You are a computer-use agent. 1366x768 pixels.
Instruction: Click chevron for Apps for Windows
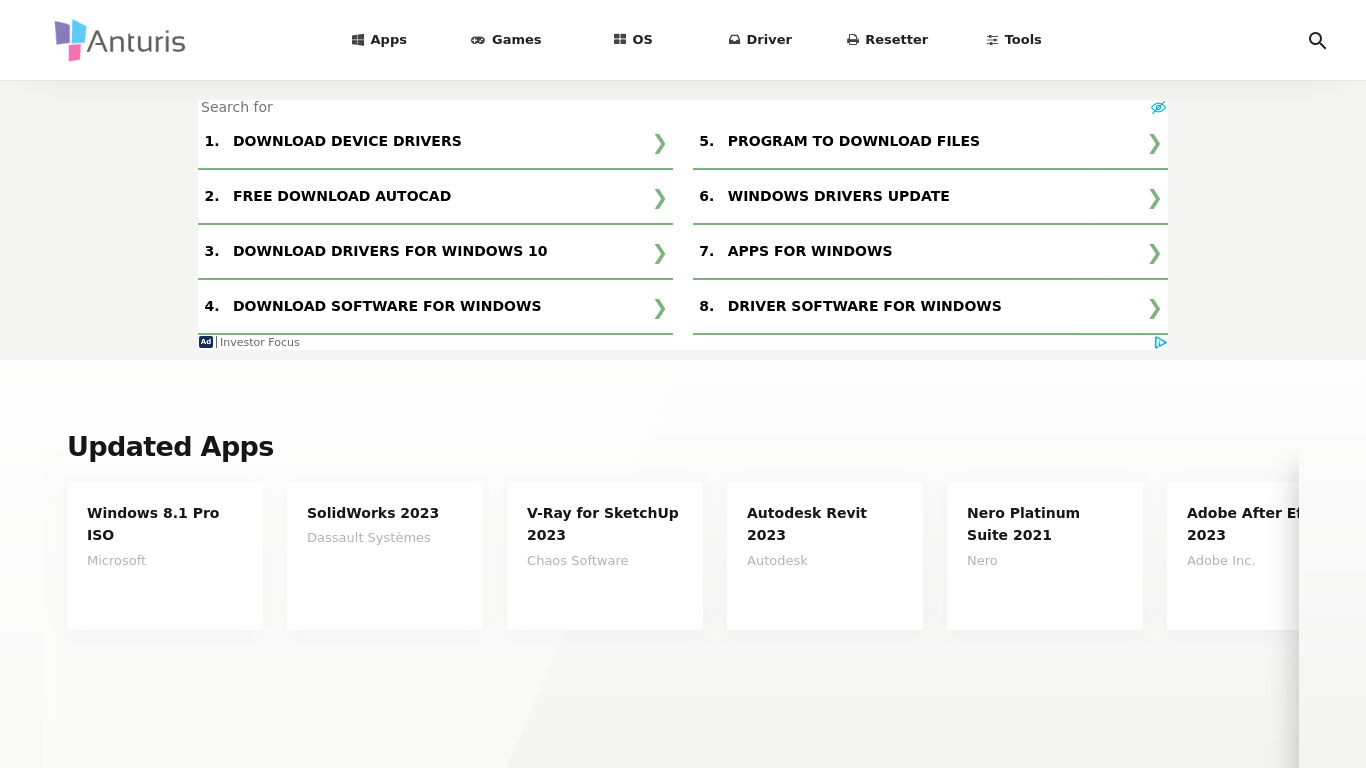[x=1154, y=253]
